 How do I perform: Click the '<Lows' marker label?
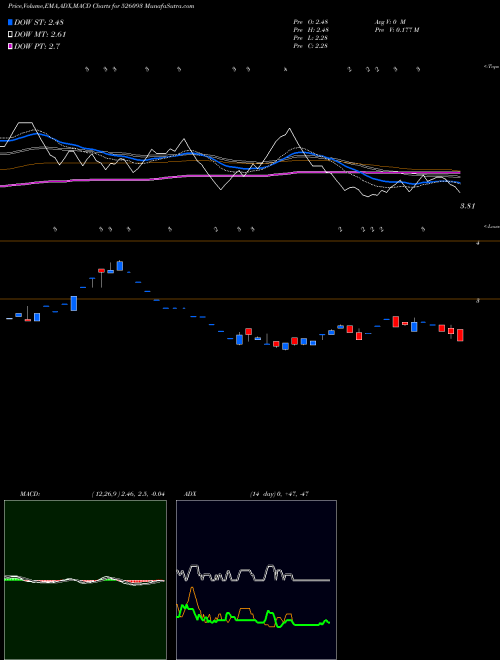491,226
